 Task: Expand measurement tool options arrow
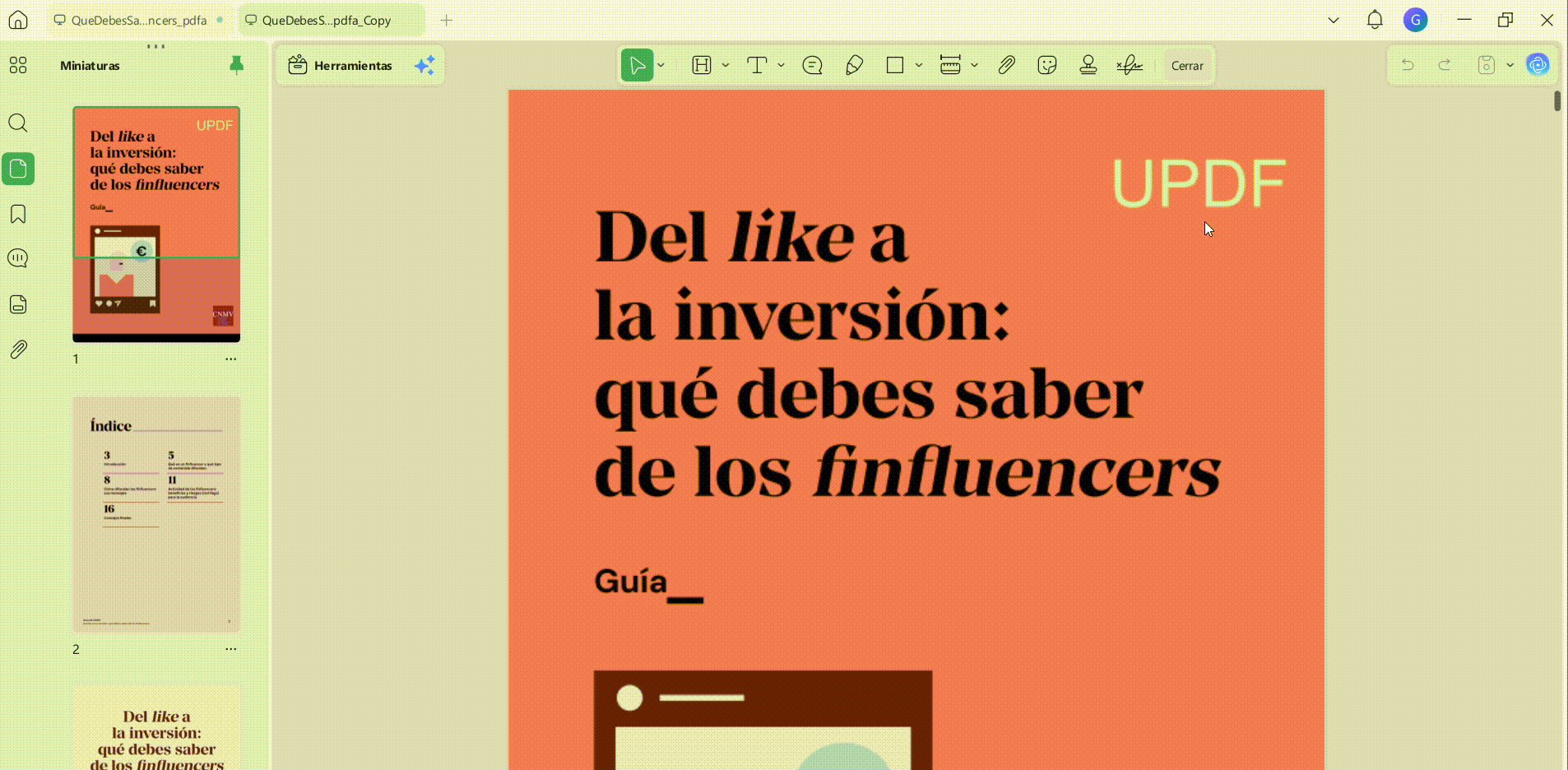click(x=974, y=65)
